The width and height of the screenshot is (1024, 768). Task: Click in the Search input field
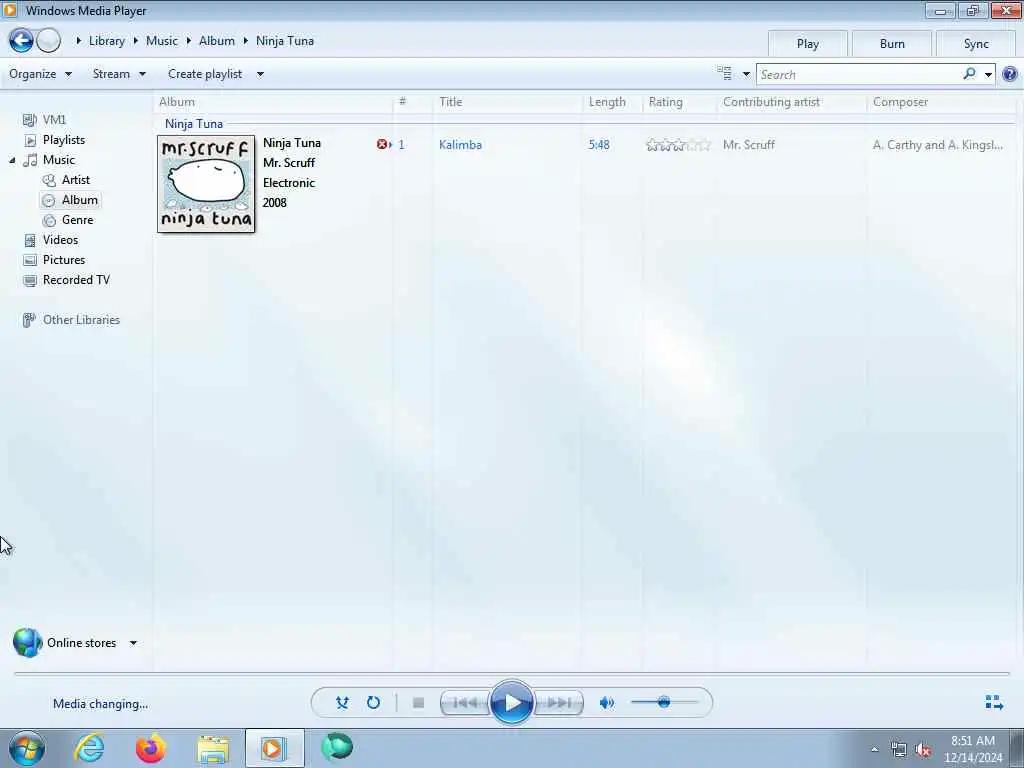click(x=859, y=74)
